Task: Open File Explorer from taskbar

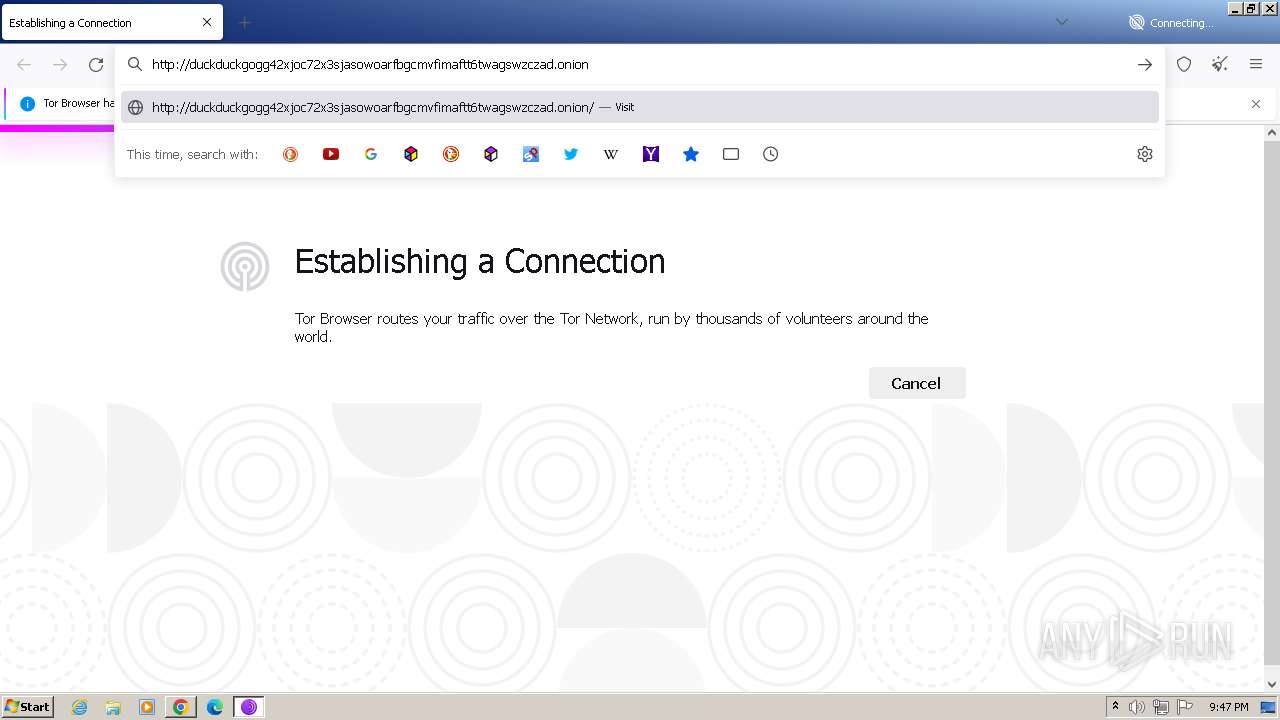Action: tap(113, 707)
